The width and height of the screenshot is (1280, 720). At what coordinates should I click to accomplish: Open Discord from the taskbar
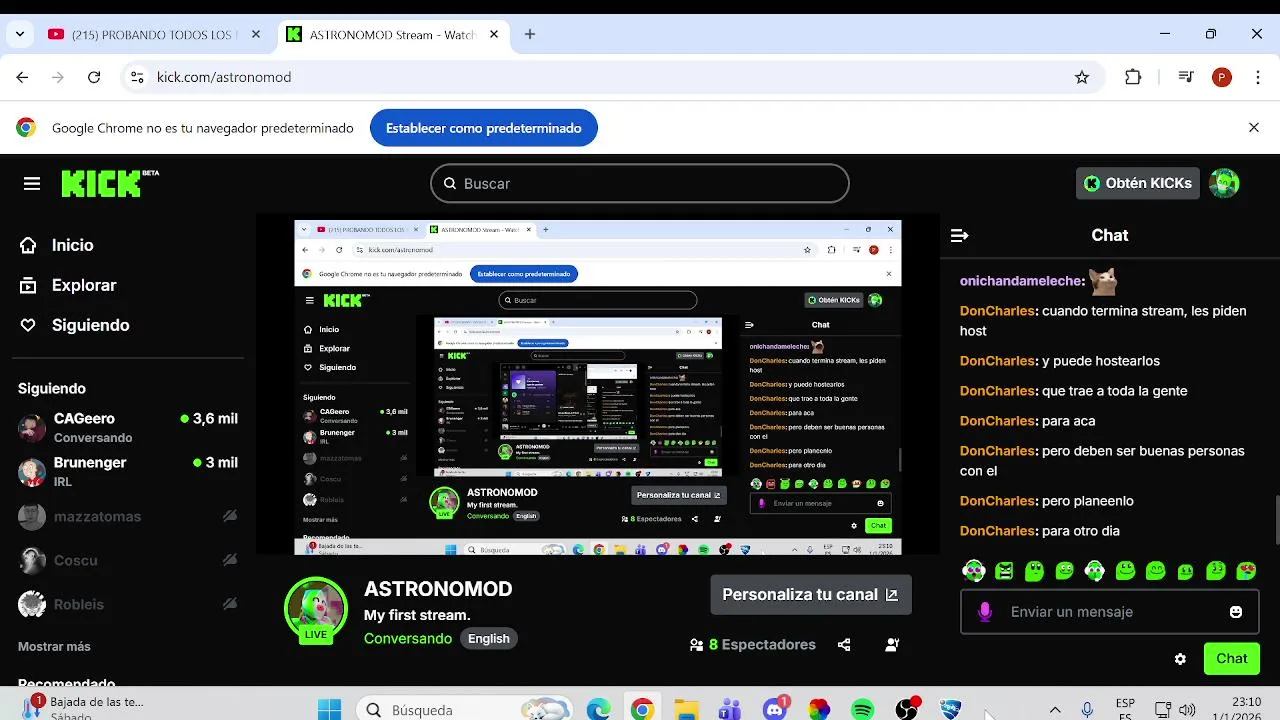point(775,710)
